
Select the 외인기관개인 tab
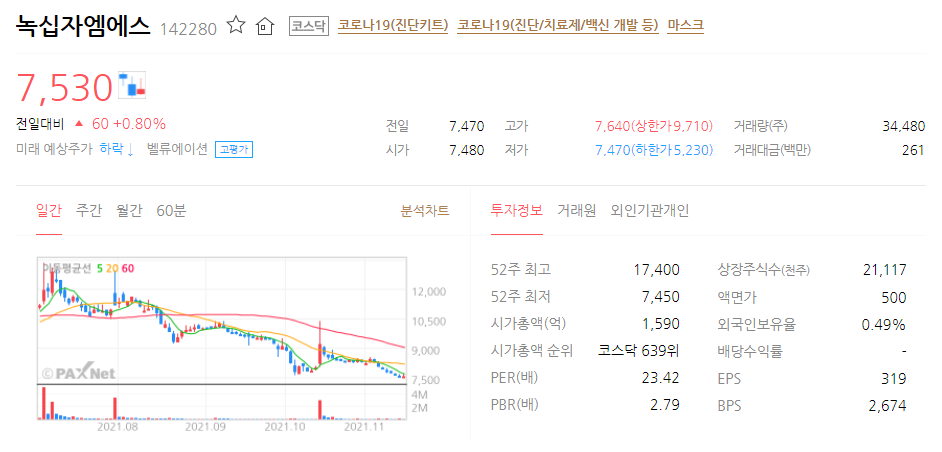click(650, 210)
